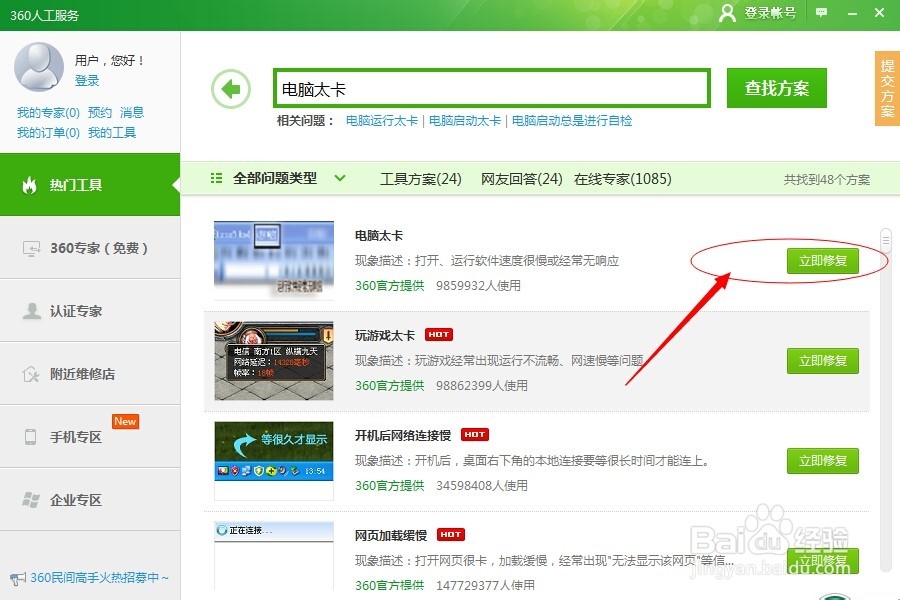Click the monitor icon beside 360专家
The width and height of the screenshot is (900, 600).
pos(31,249)
